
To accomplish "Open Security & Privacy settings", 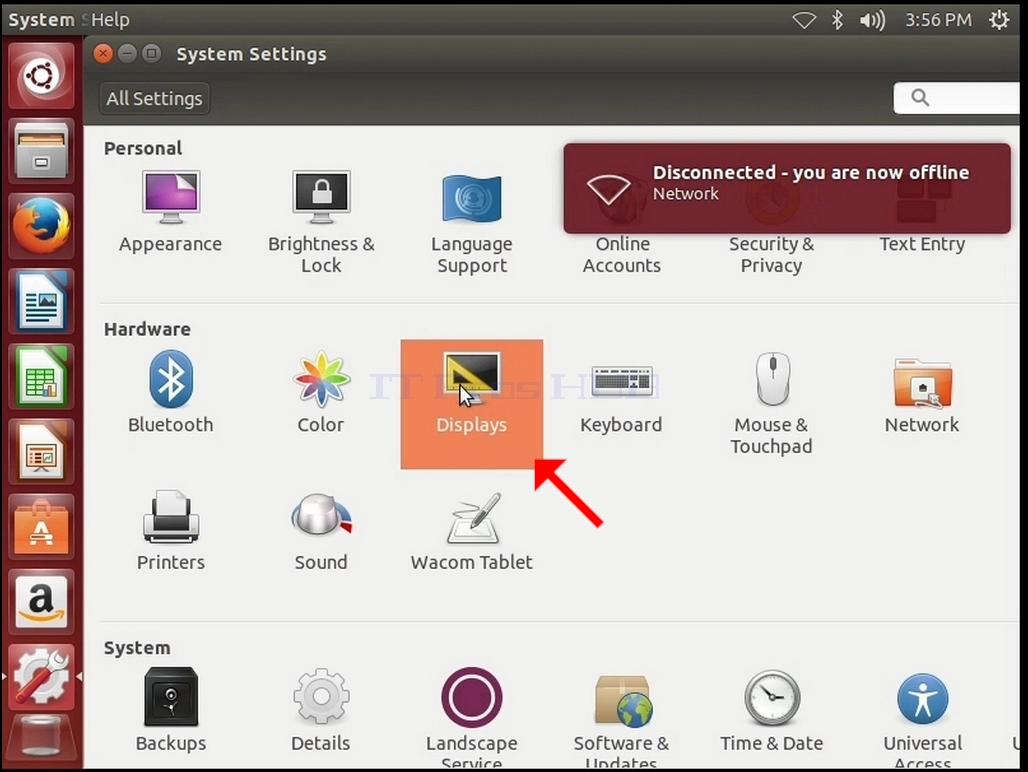I will coord(772,254).
